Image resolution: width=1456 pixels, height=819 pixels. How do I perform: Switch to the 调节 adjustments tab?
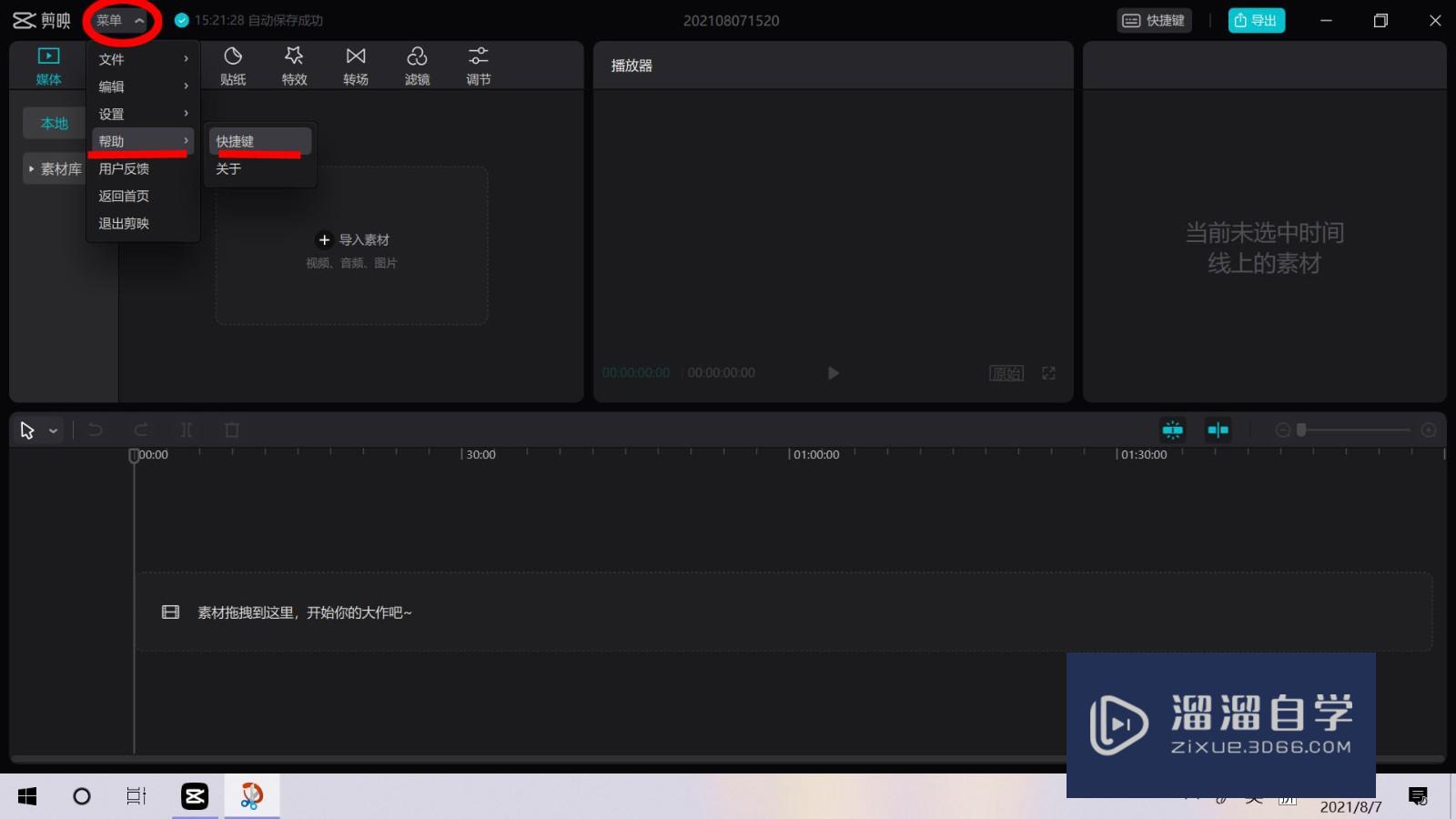(x=479, y=66)
